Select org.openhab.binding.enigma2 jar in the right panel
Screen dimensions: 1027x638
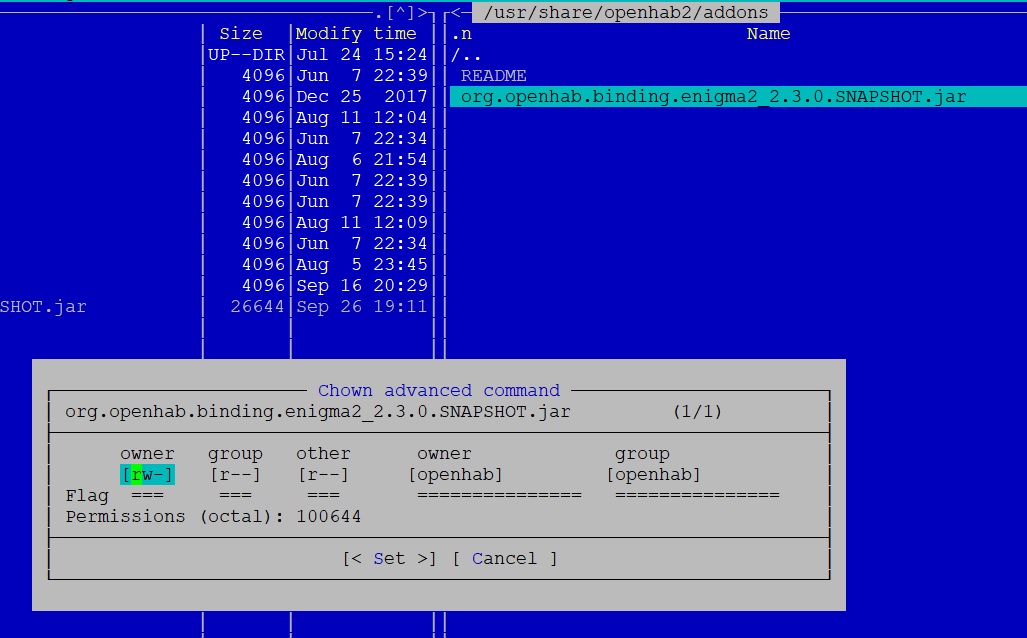pos(738,97)
